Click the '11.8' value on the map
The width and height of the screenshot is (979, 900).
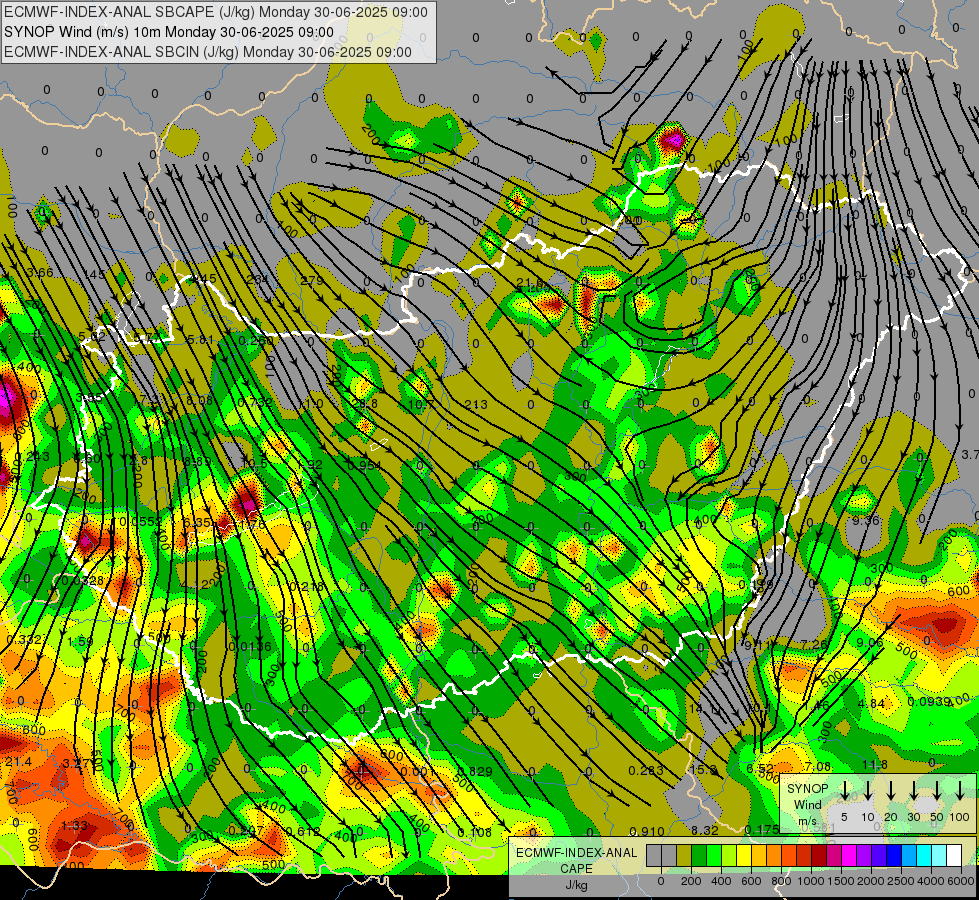click(x=875, y=764)
